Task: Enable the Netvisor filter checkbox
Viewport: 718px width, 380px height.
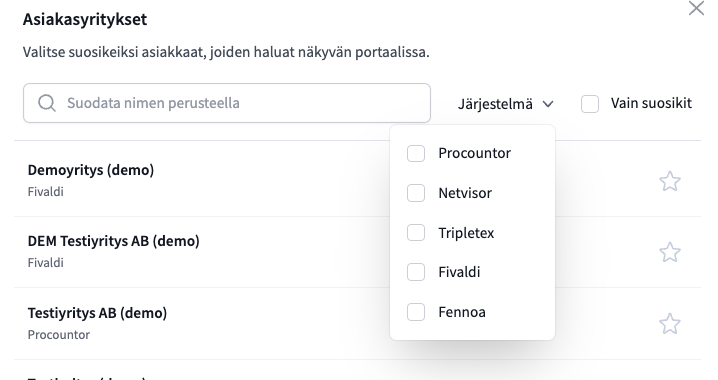Action: tap(416, 193)
